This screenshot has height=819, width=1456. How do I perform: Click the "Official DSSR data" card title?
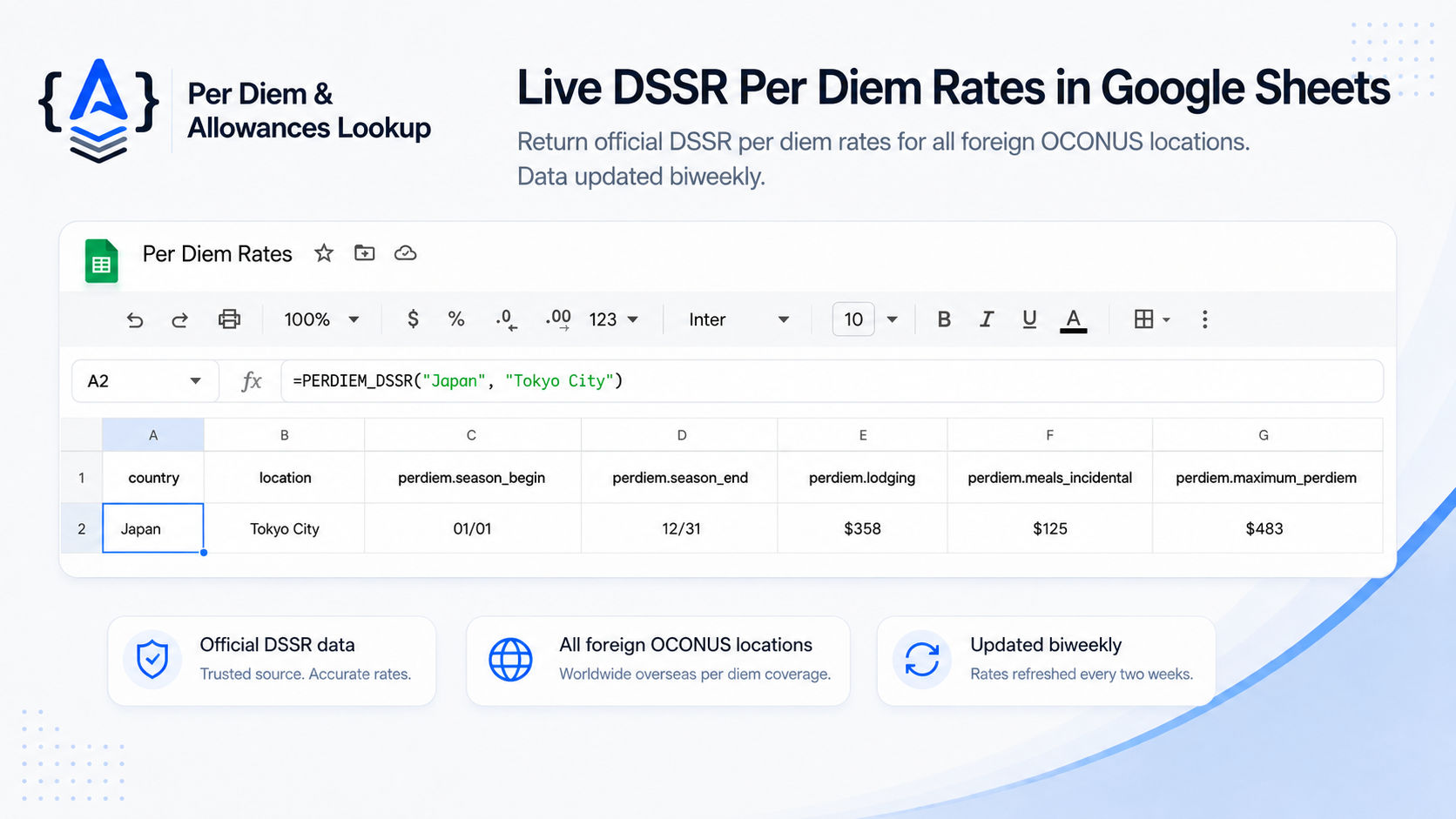[x=277, y=645]
